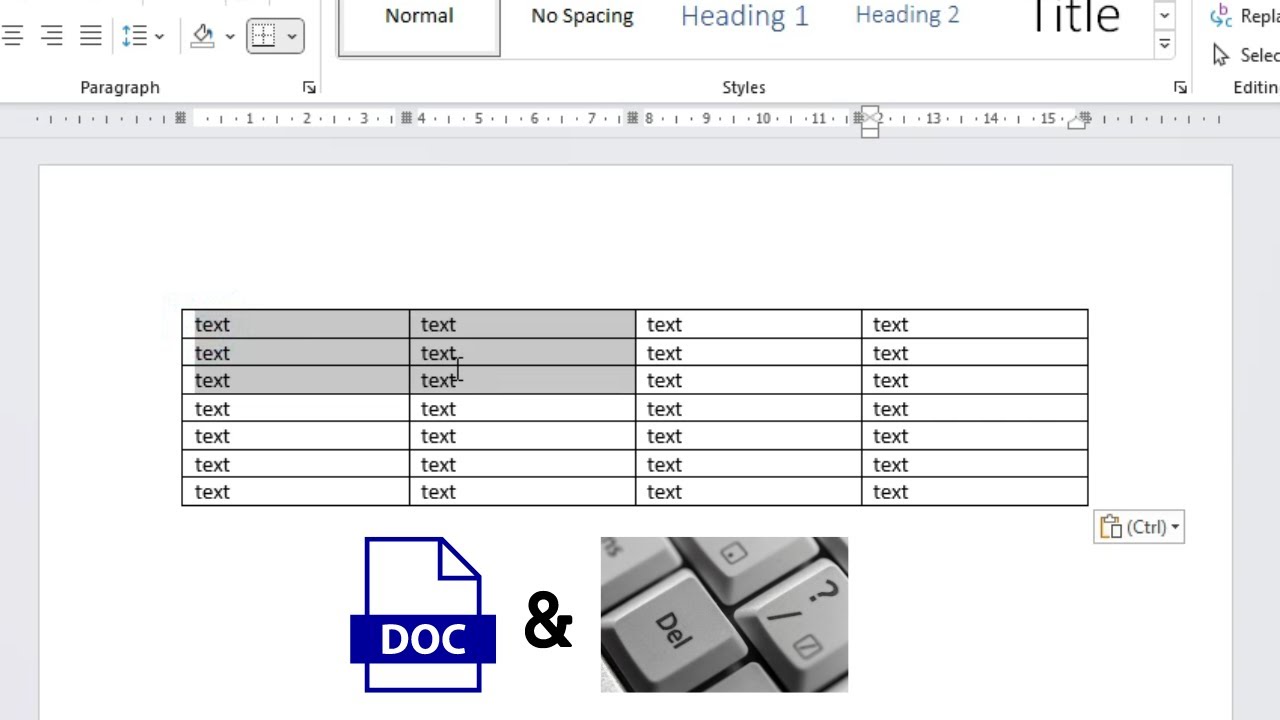This screenshot has height=720, width=1280.
Task: Apply Center alignment to the paragraph
Action: click(x=13, y=36)
